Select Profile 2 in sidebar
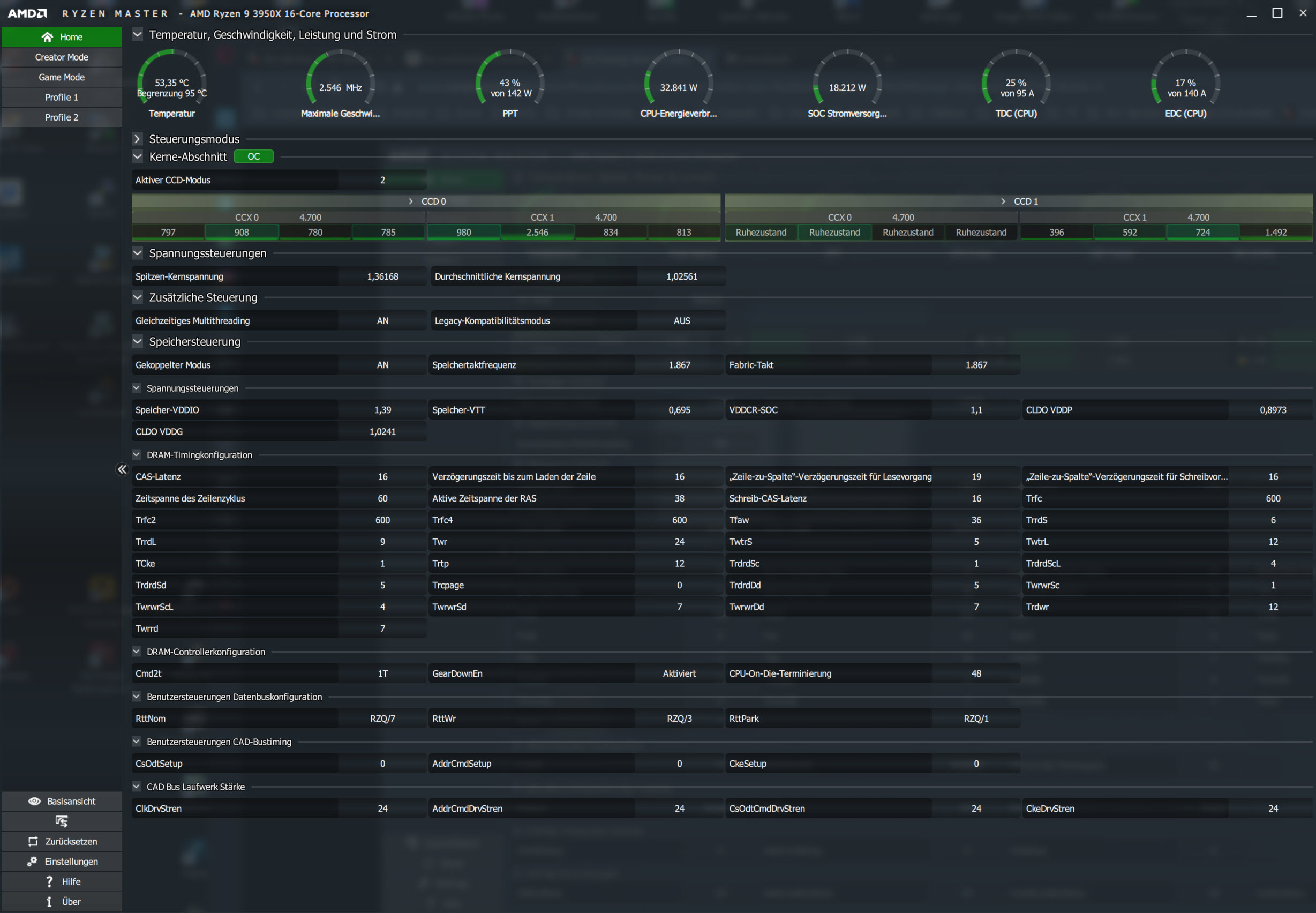The image size is (1316, 913). coord(62,117)
